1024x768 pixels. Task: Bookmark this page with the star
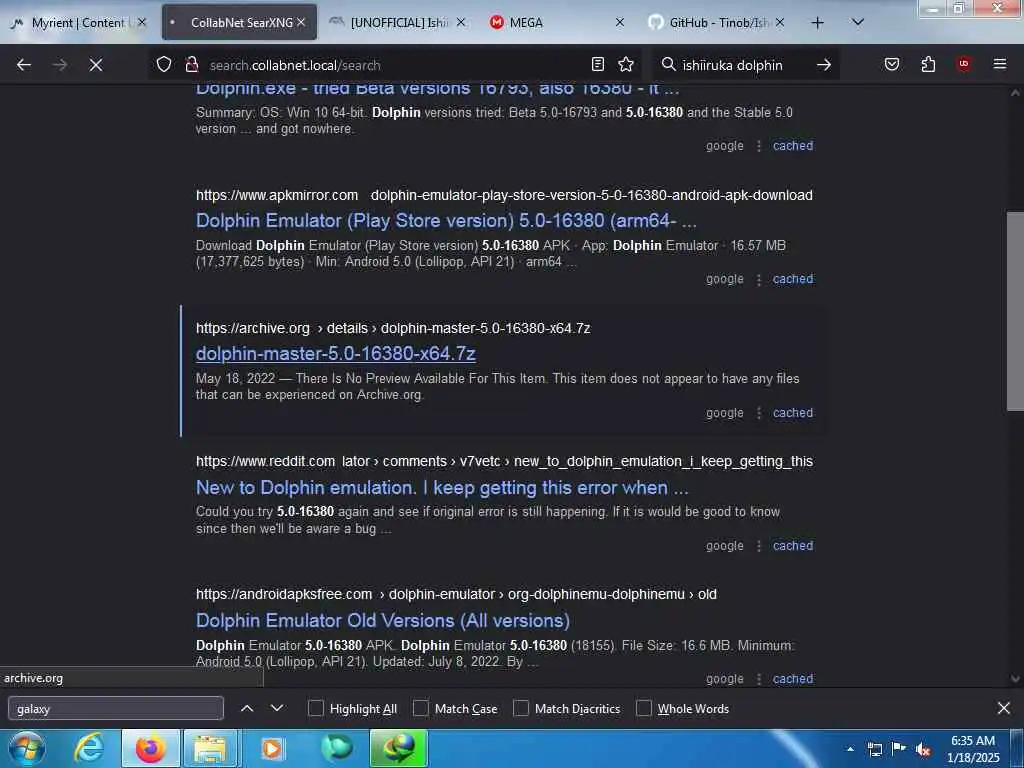626,64
